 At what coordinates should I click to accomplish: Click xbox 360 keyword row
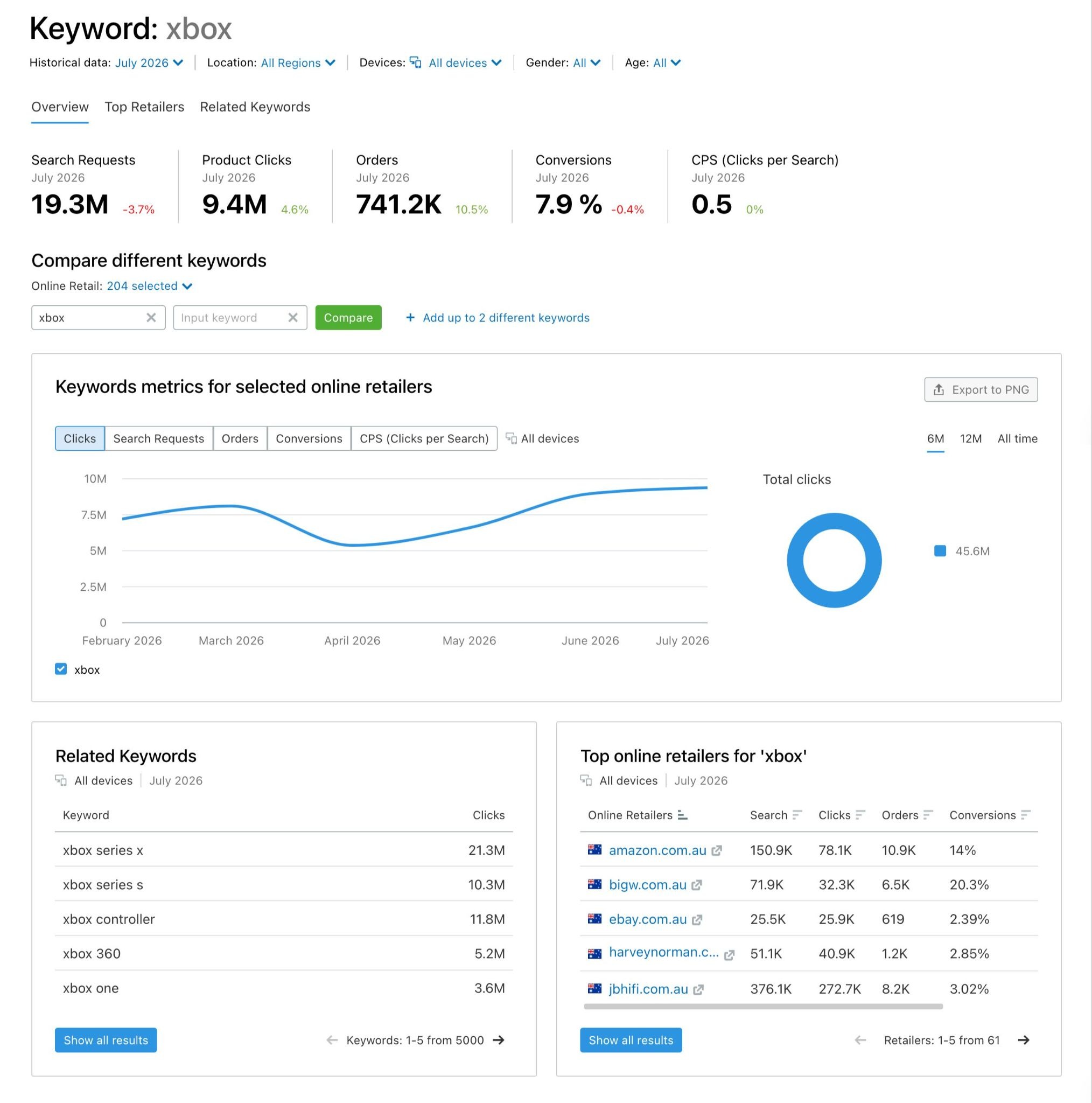(x=284, y=953)
